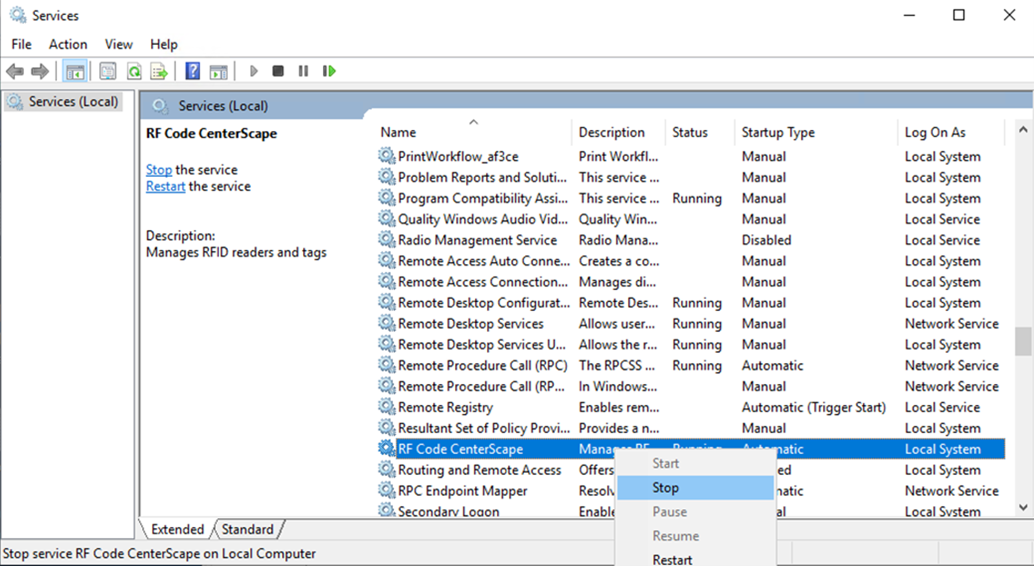This screenshot has height=566, width=1034.
Task: Open the View menu
Action: pos(118,44)
